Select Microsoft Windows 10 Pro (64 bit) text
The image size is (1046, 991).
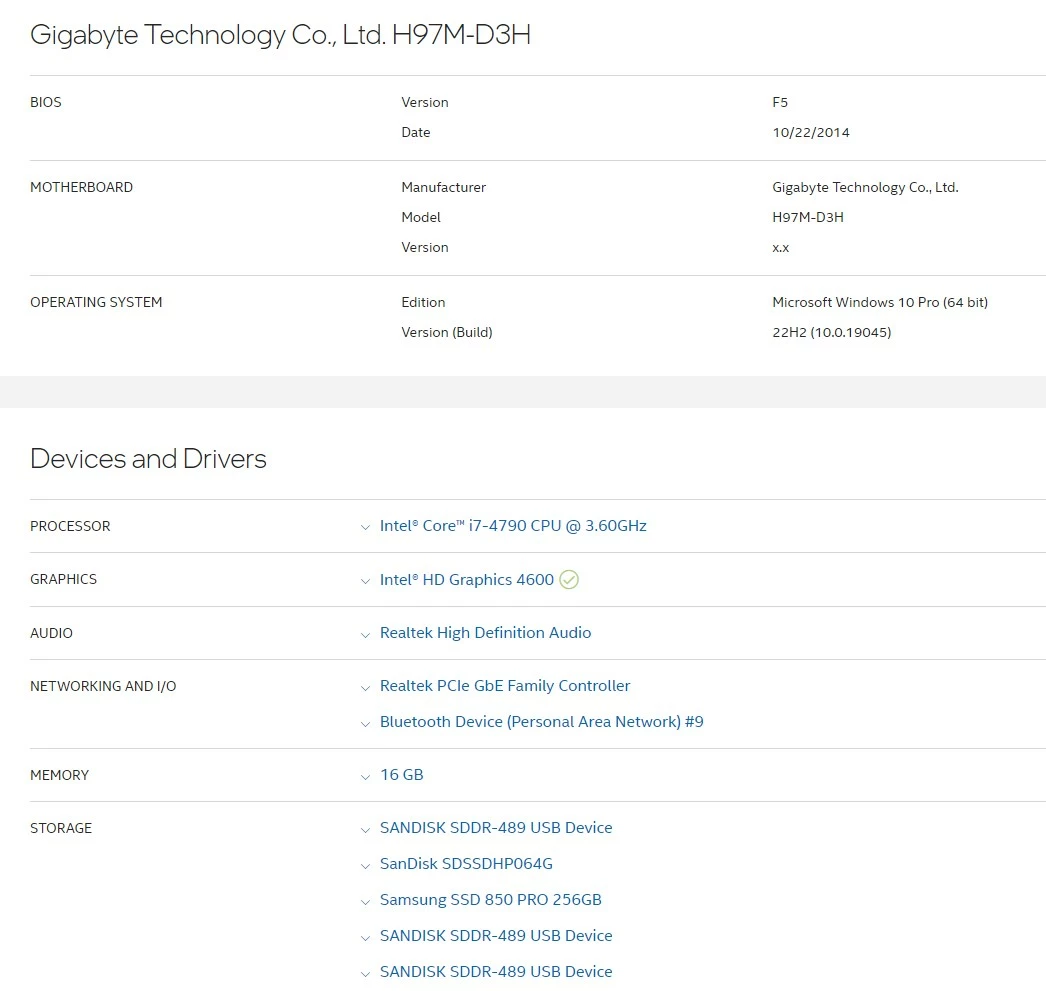880,302
